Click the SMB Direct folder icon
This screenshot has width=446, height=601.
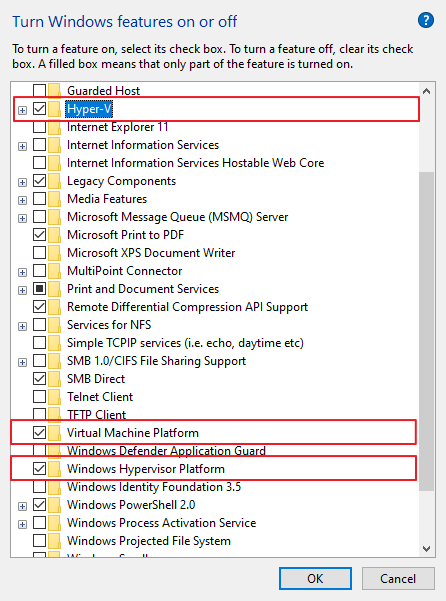(x=54, y=379)
